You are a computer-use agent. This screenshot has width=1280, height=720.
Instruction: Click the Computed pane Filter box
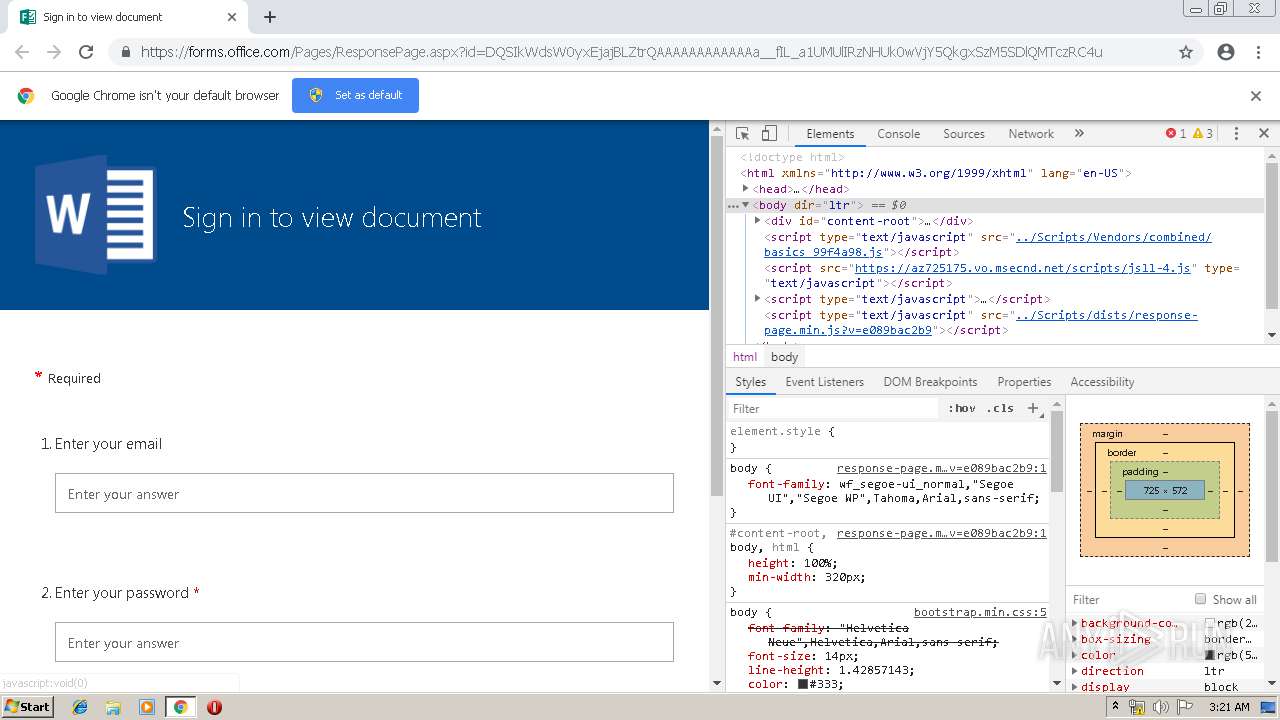1127,599
